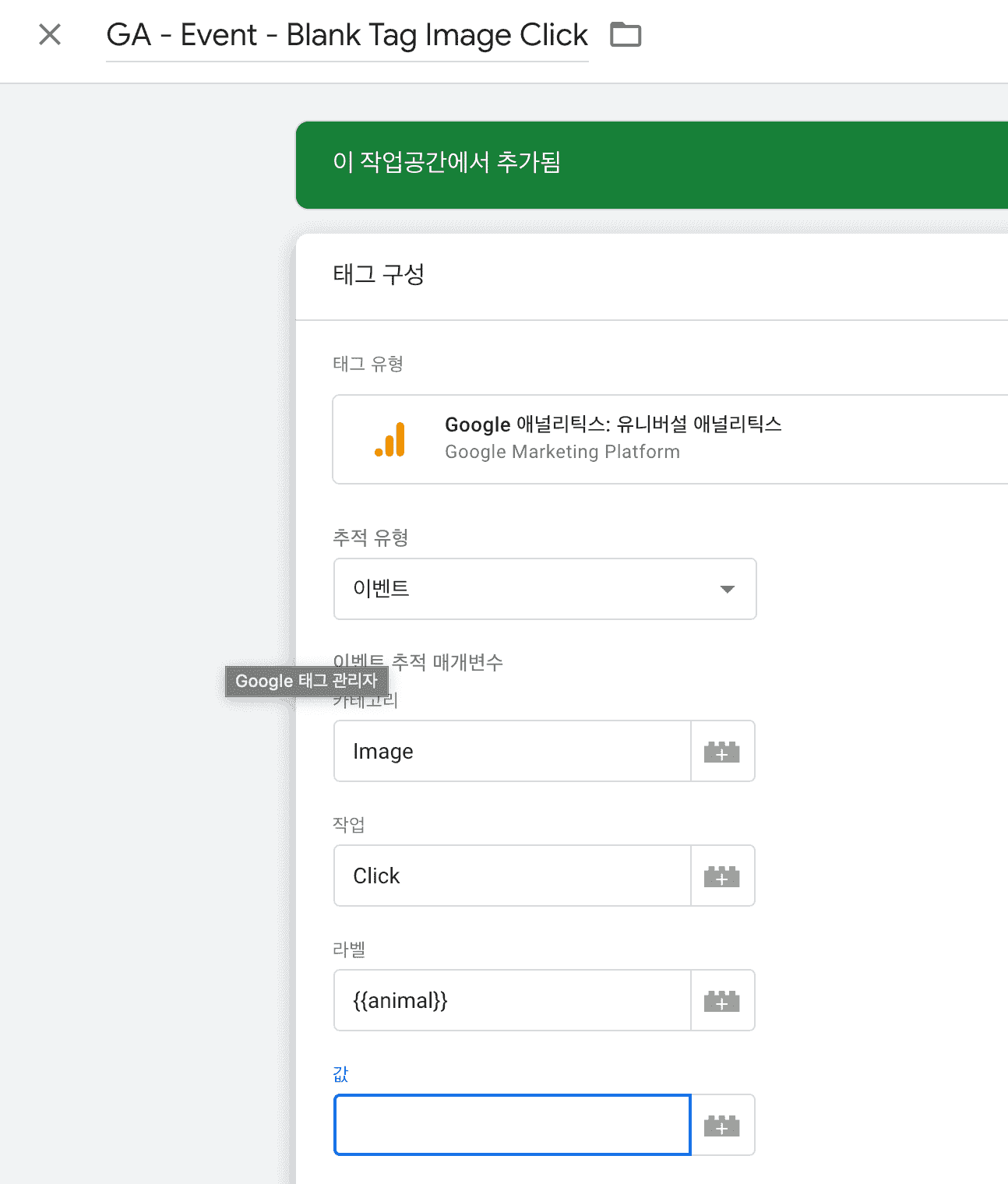This screenshot has width=1008, height=1184.
Task: Click the Google 태그 관리자 tooltip
Action: 306,682
